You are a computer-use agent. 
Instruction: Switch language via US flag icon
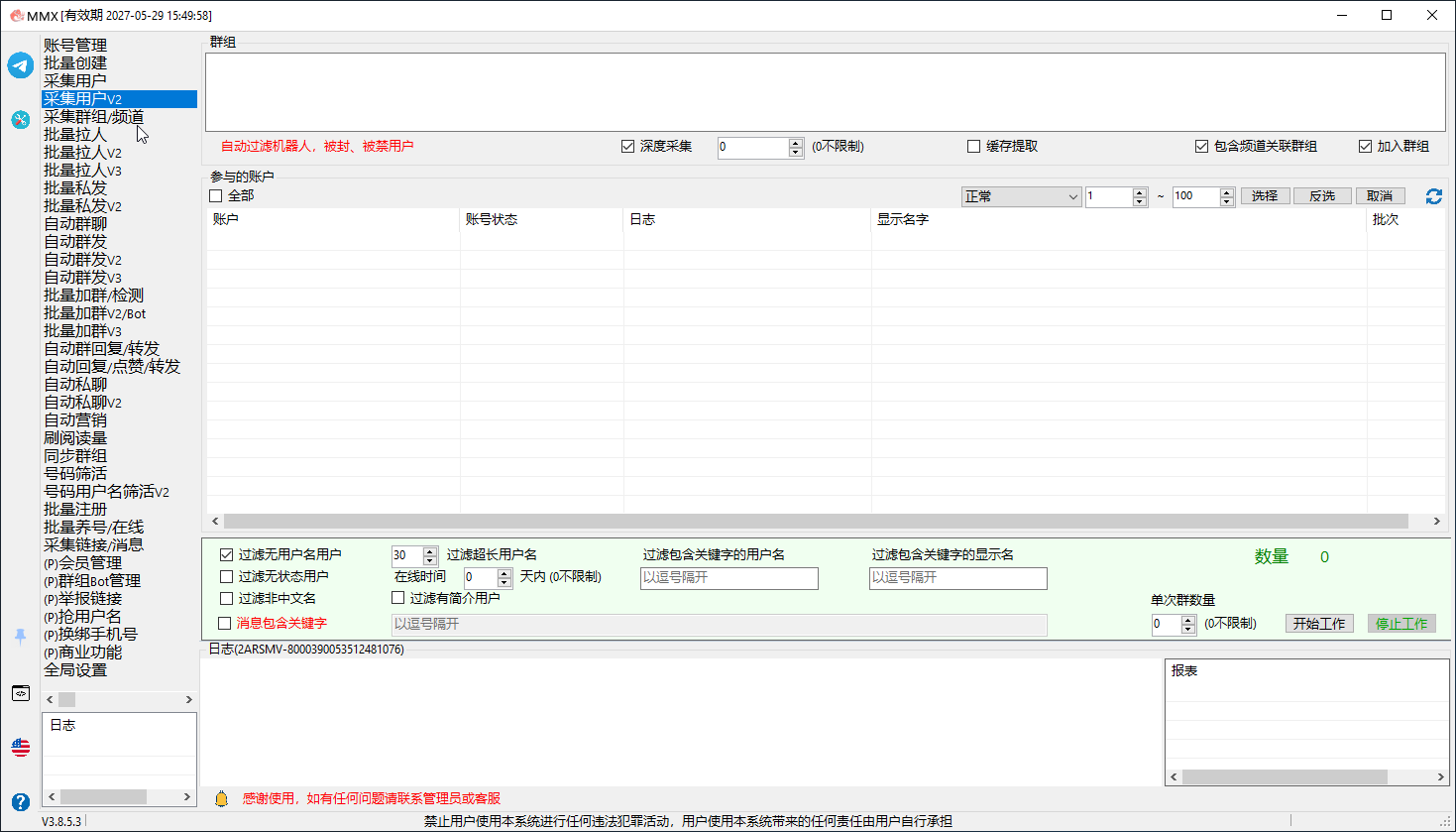[21, 747]
